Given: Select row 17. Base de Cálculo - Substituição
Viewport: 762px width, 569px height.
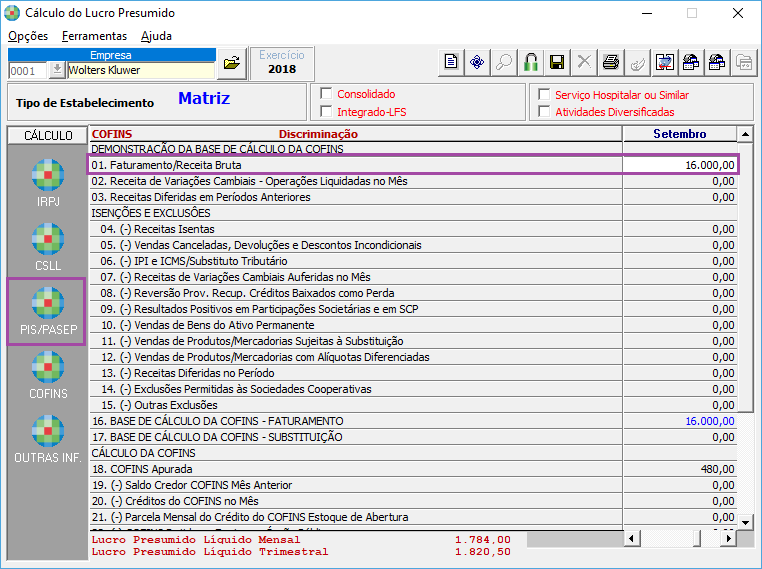Looking at the screenshot, I should (356, 437).
